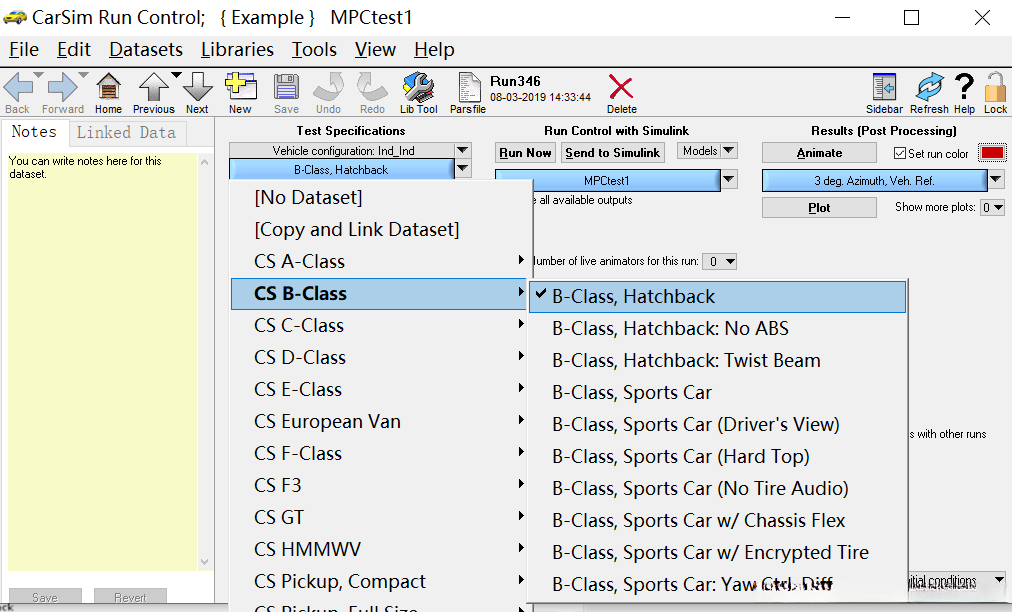
Task: Click the Animate button
Action: coord(819,153)
